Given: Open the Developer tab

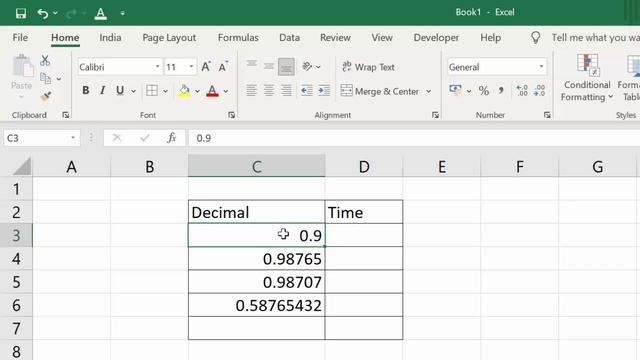Looking at the screenshot, I should pyautogui.click(x=436, y=38).
